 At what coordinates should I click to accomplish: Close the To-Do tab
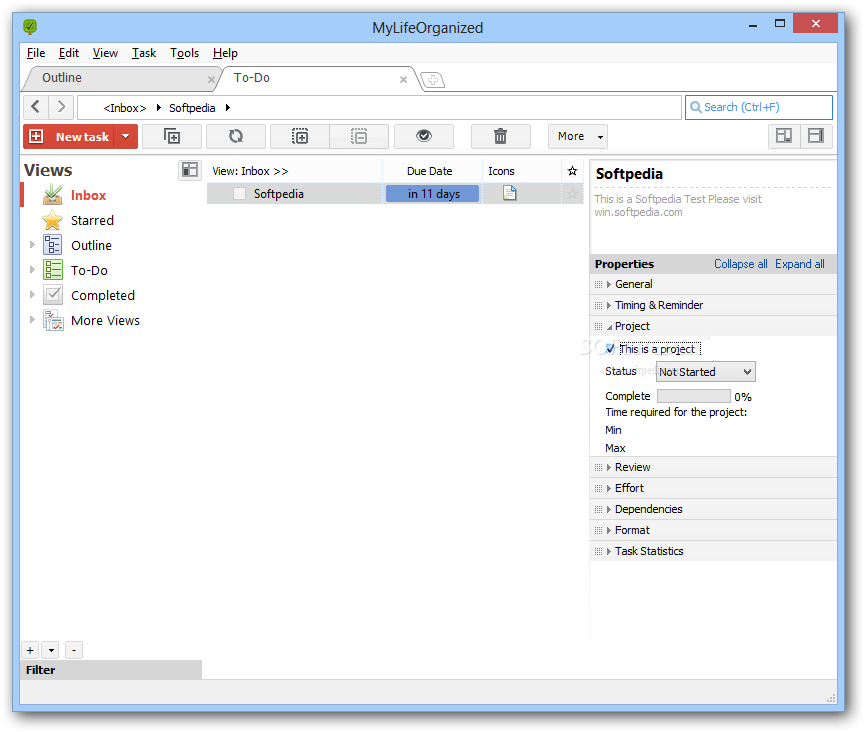click(x=403, y=79)
